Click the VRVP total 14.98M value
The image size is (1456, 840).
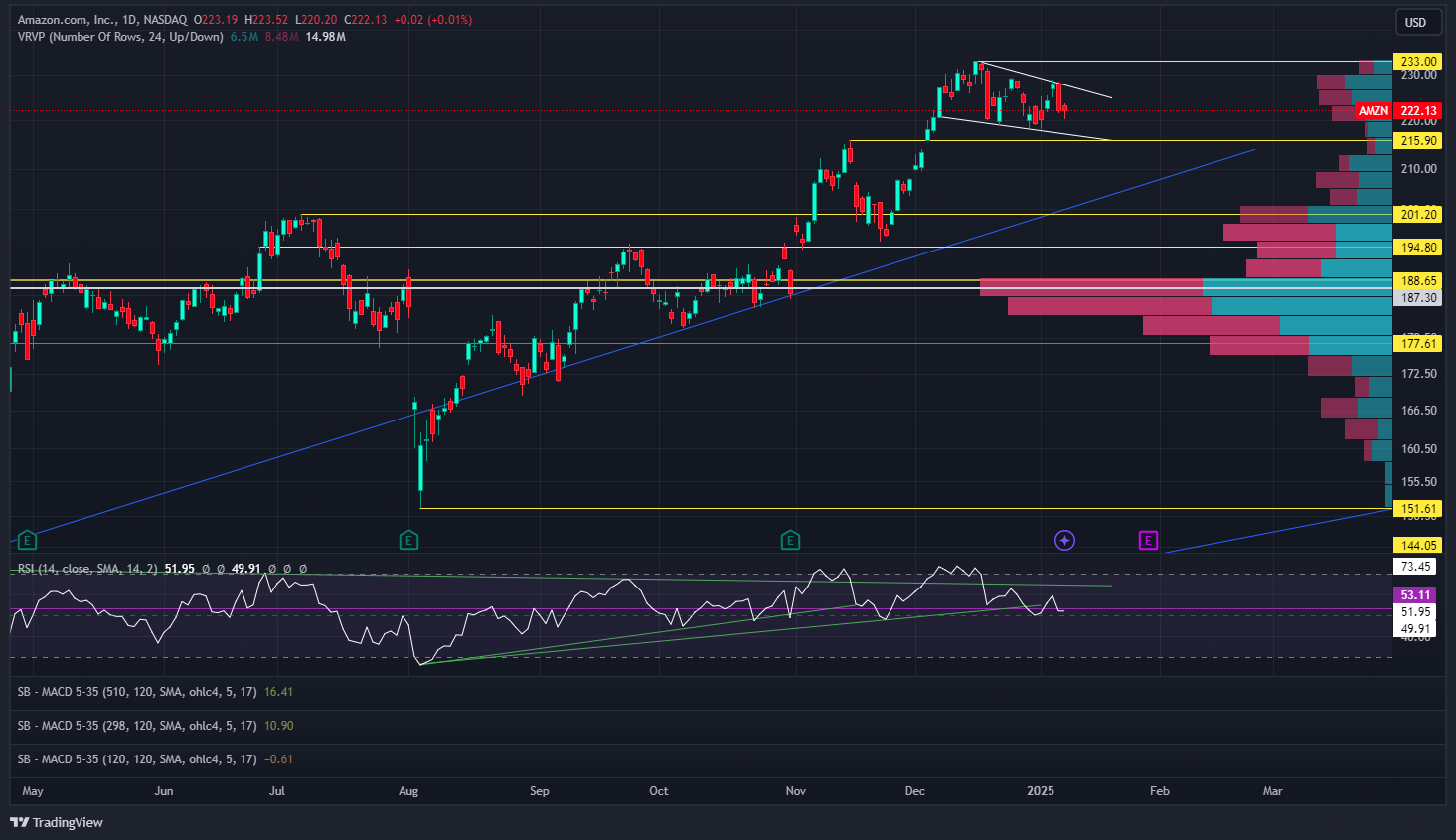click(326, 37)
